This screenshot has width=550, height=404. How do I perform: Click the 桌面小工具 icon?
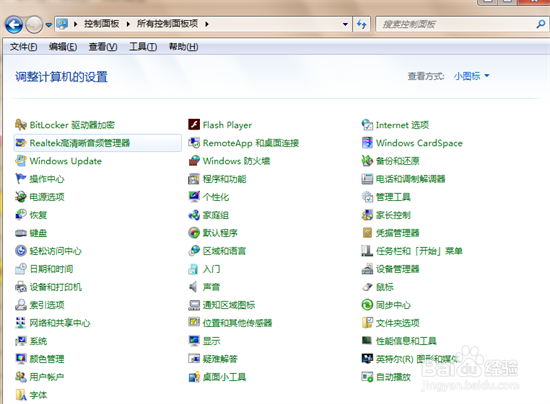click(194, 377)
